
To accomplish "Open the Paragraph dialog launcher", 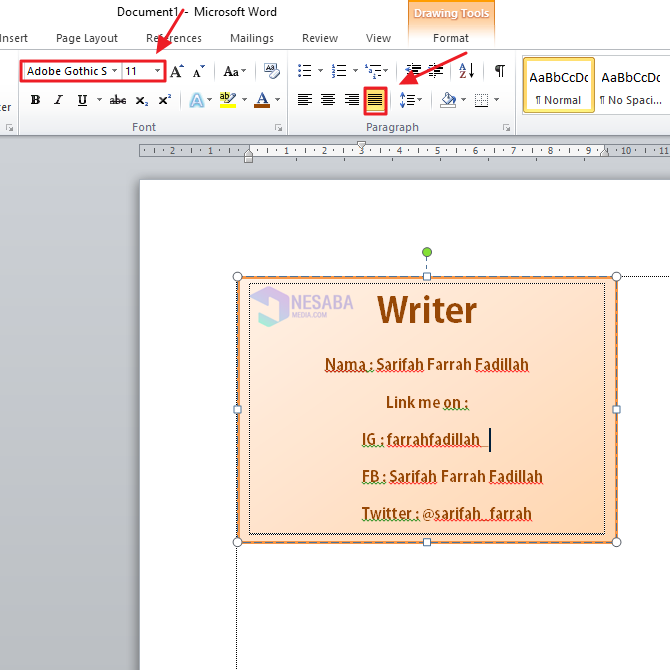I will click(x=506, y=127).
